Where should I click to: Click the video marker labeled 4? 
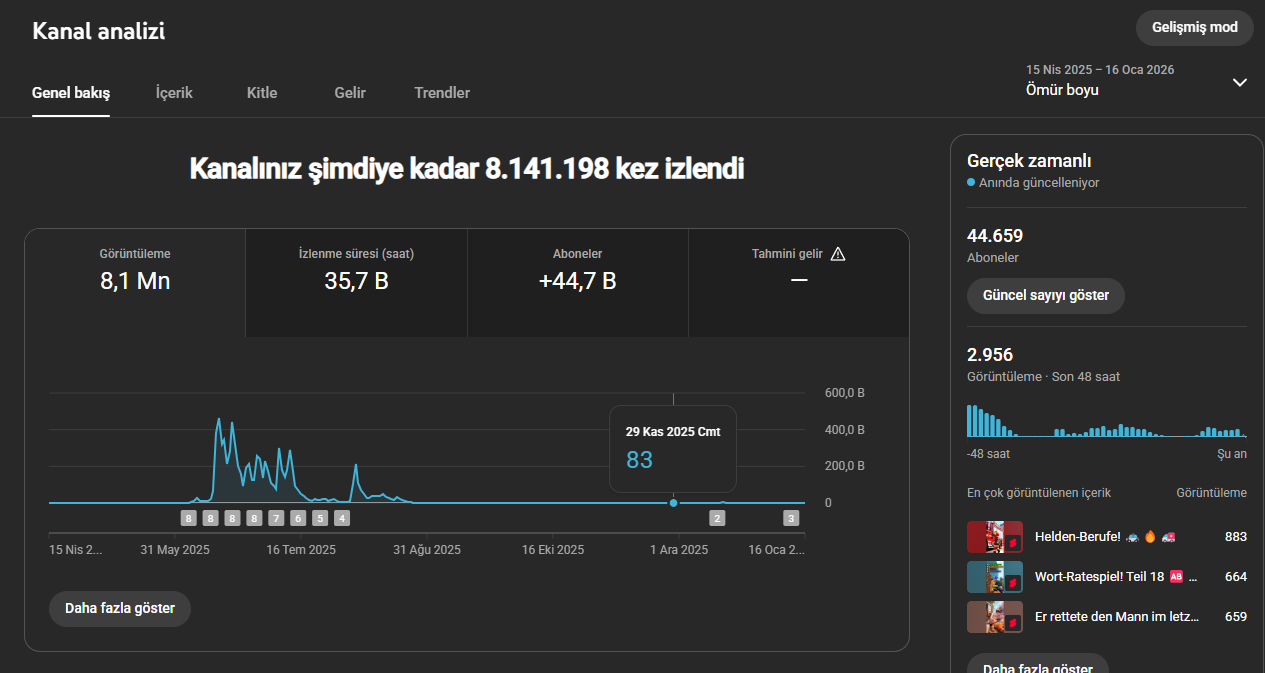(x=342, y=518)
